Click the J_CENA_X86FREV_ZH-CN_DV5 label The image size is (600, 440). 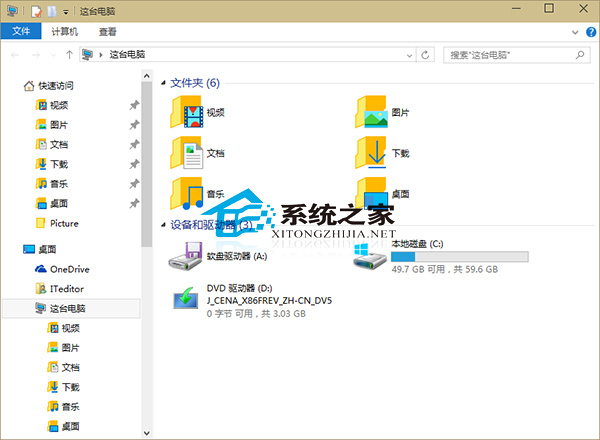tap(269, 301)
